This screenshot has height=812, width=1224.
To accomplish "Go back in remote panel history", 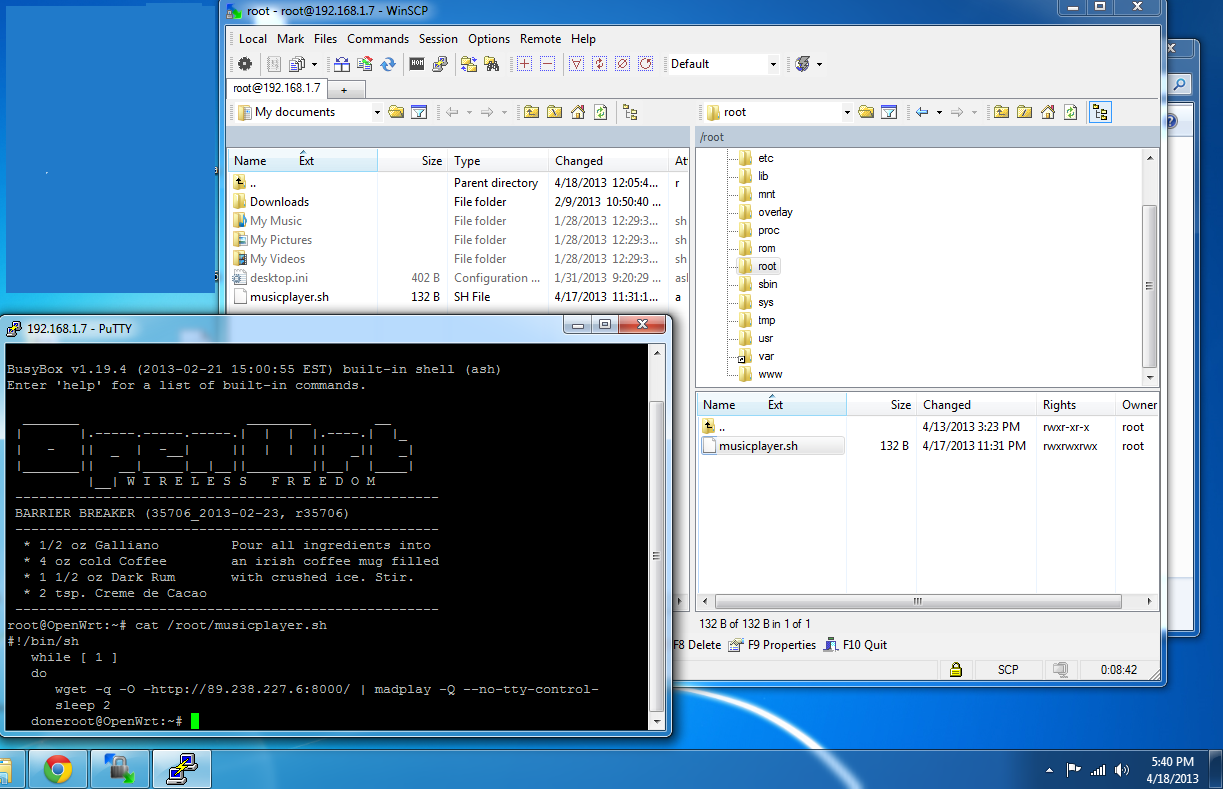I will click(x=922, y=112).
